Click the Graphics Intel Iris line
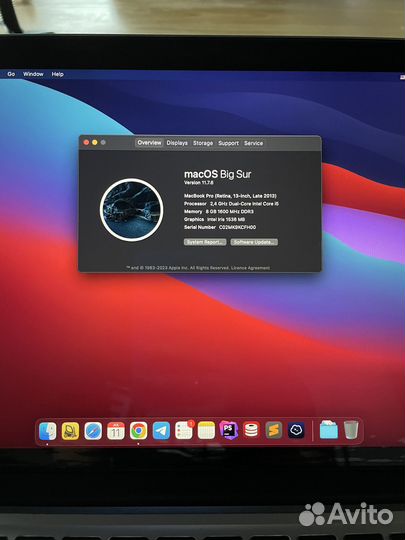Screen dimensions: 405x540 pos(215,219)
